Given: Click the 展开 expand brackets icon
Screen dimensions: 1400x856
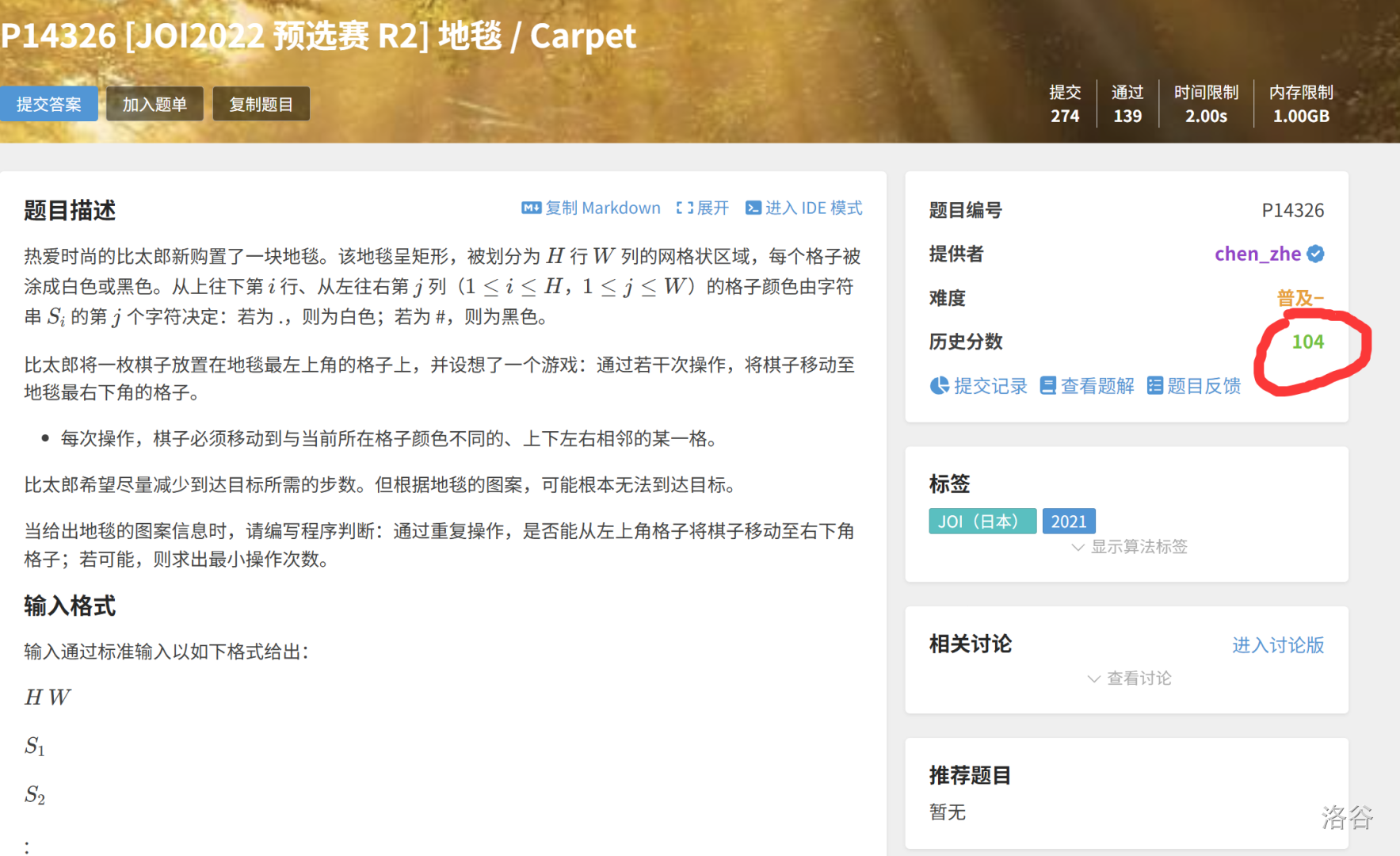Looking at the screenshot, I should [x=685, y=208].
